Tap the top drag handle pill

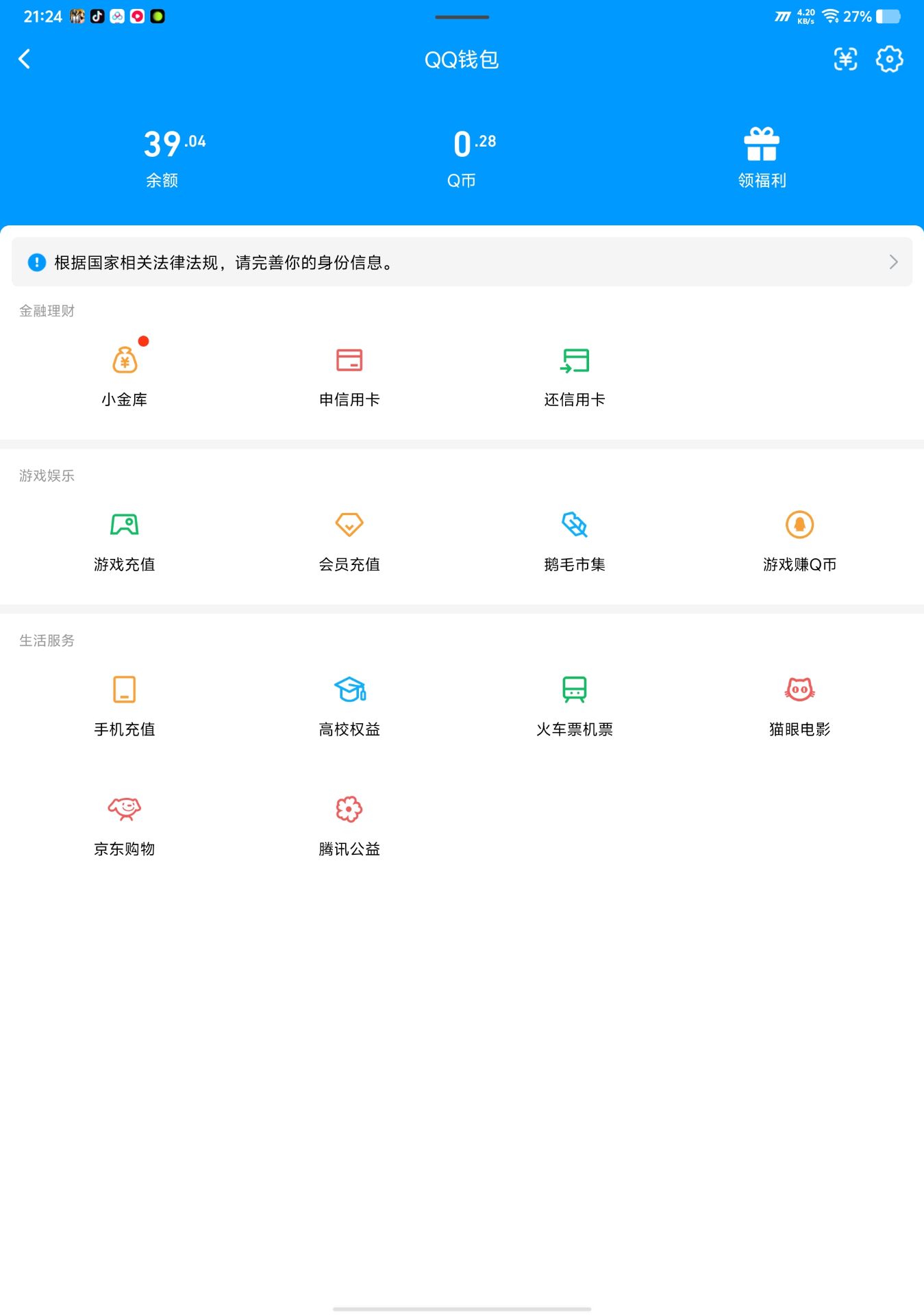(x=462, y=17)
